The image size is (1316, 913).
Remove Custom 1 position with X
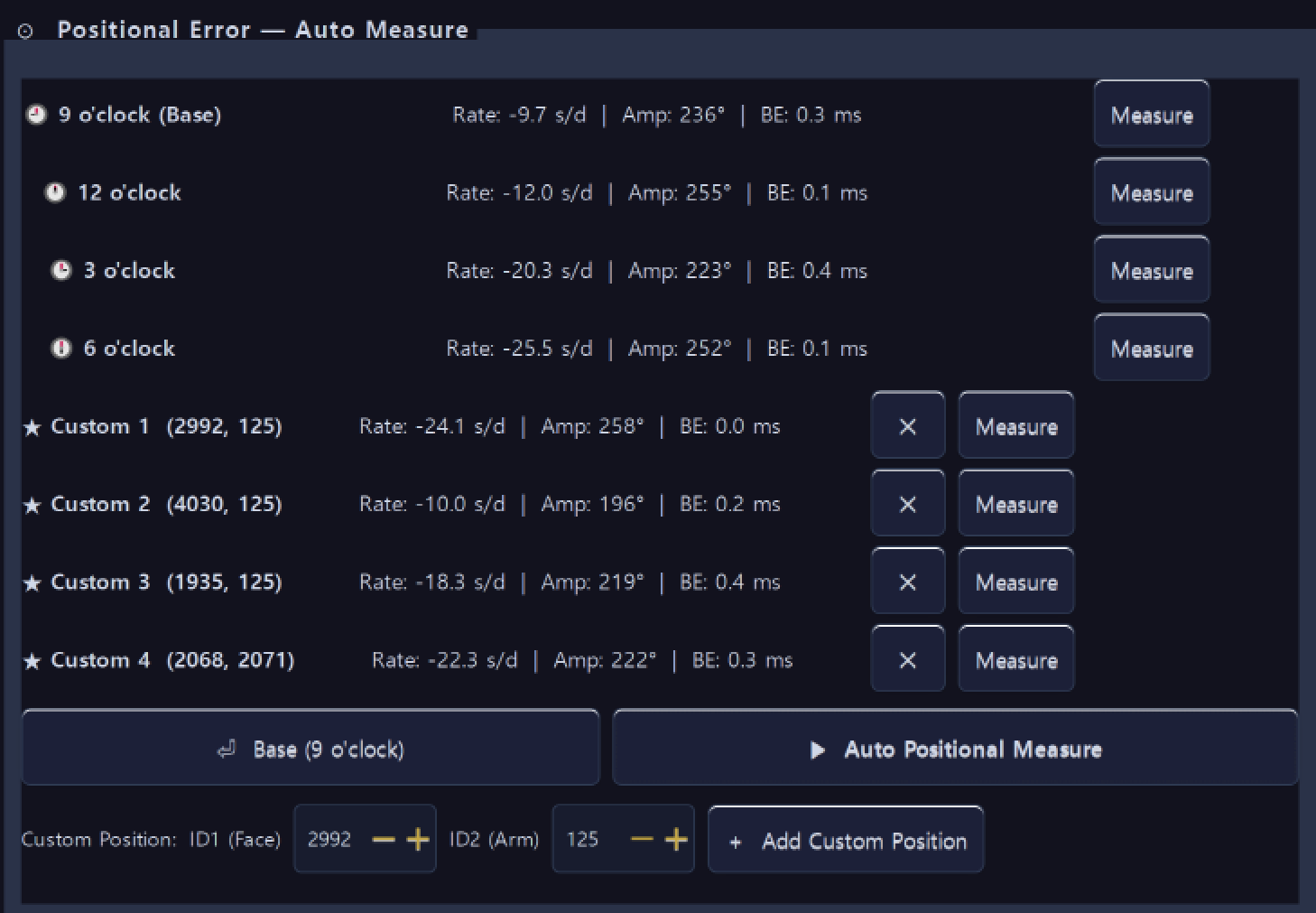tap(907, 426)
